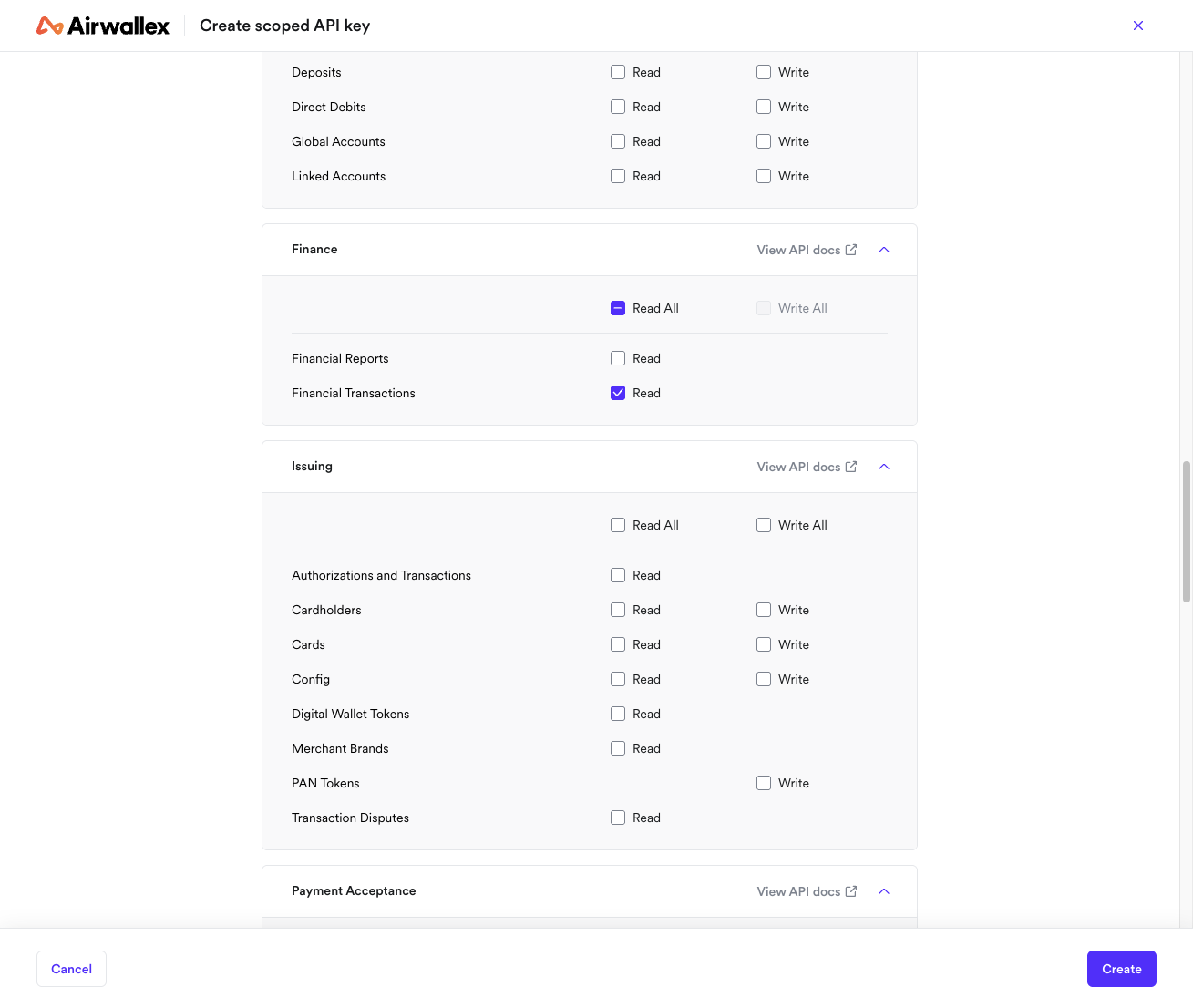Enable Write for Deposits
The image size is (1193, 1008).
pos(764,72)
